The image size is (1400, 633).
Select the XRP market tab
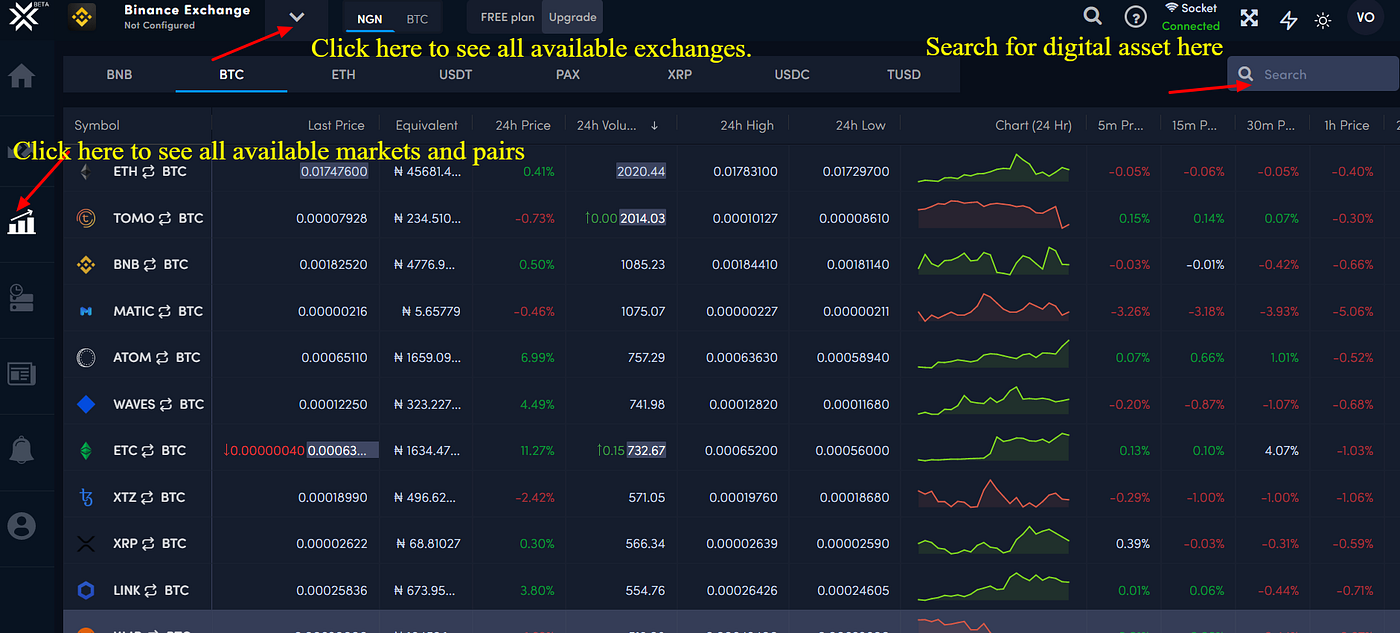[x=679, y=75]
